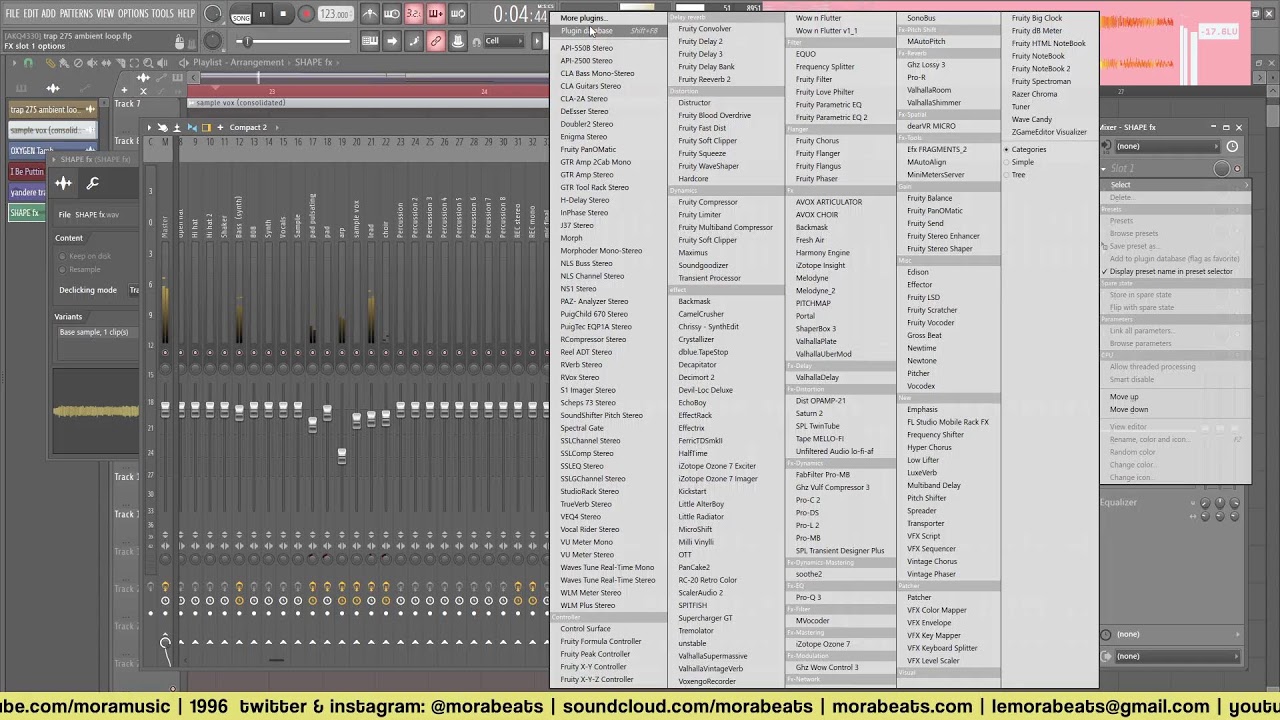Select ValhallaVintageVerb plugin
Viewport: 1280px width, 720px height.
[711, 669]
